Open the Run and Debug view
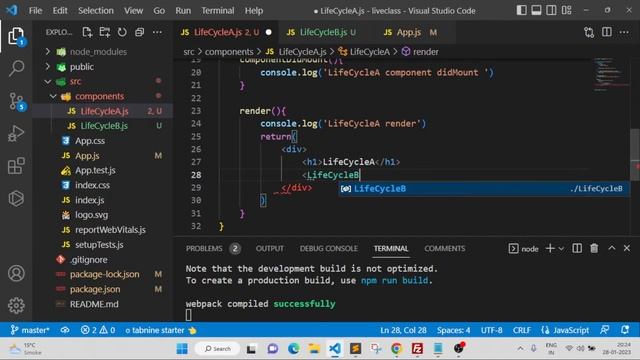The width and height of the screenshot is (640, 360). tap(16, 133)
